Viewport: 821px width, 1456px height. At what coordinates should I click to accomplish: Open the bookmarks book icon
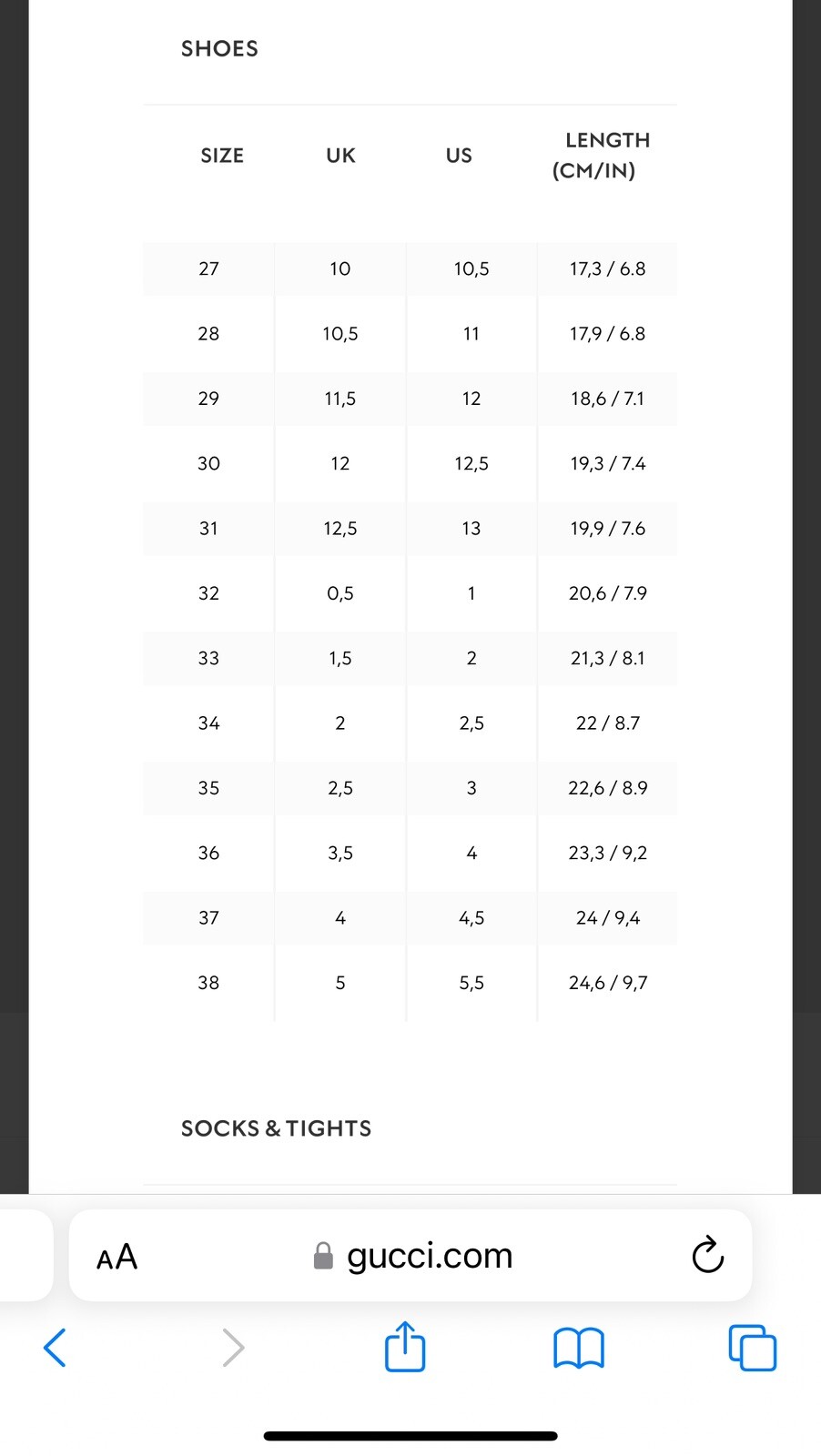tap(579, 1348)
